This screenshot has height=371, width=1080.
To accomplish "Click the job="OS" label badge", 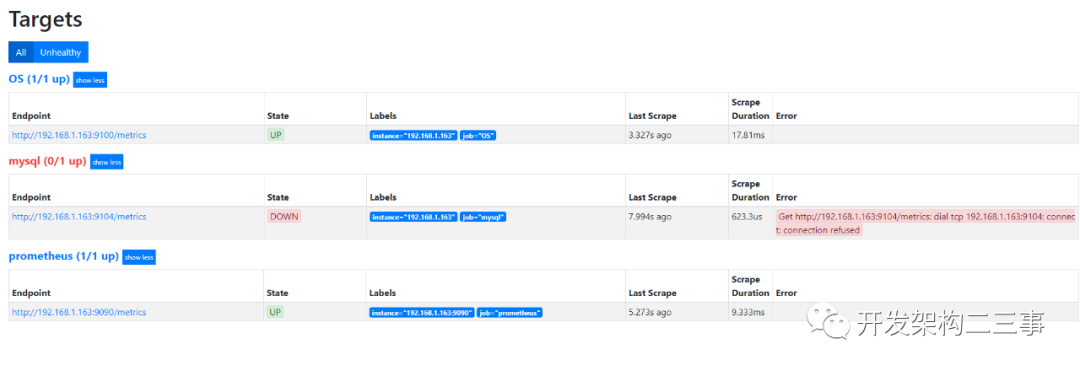I will 478,136.
